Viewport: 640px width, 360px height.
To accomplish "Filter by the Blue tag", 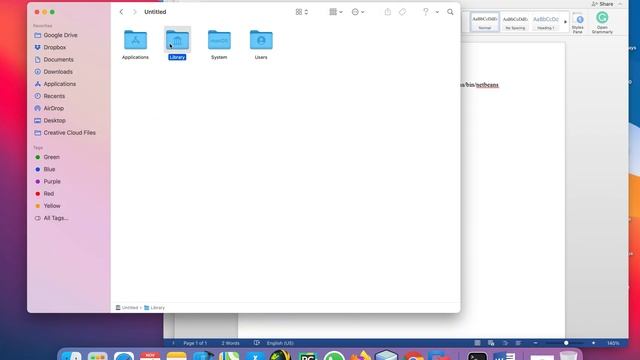I will pyautogui.click(x=49, y=169).
